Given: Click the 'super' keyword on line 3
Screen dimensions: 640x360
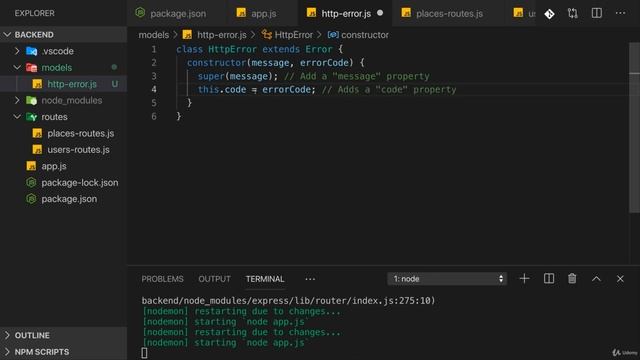Looking at the screenshot, I should (211, 76).
